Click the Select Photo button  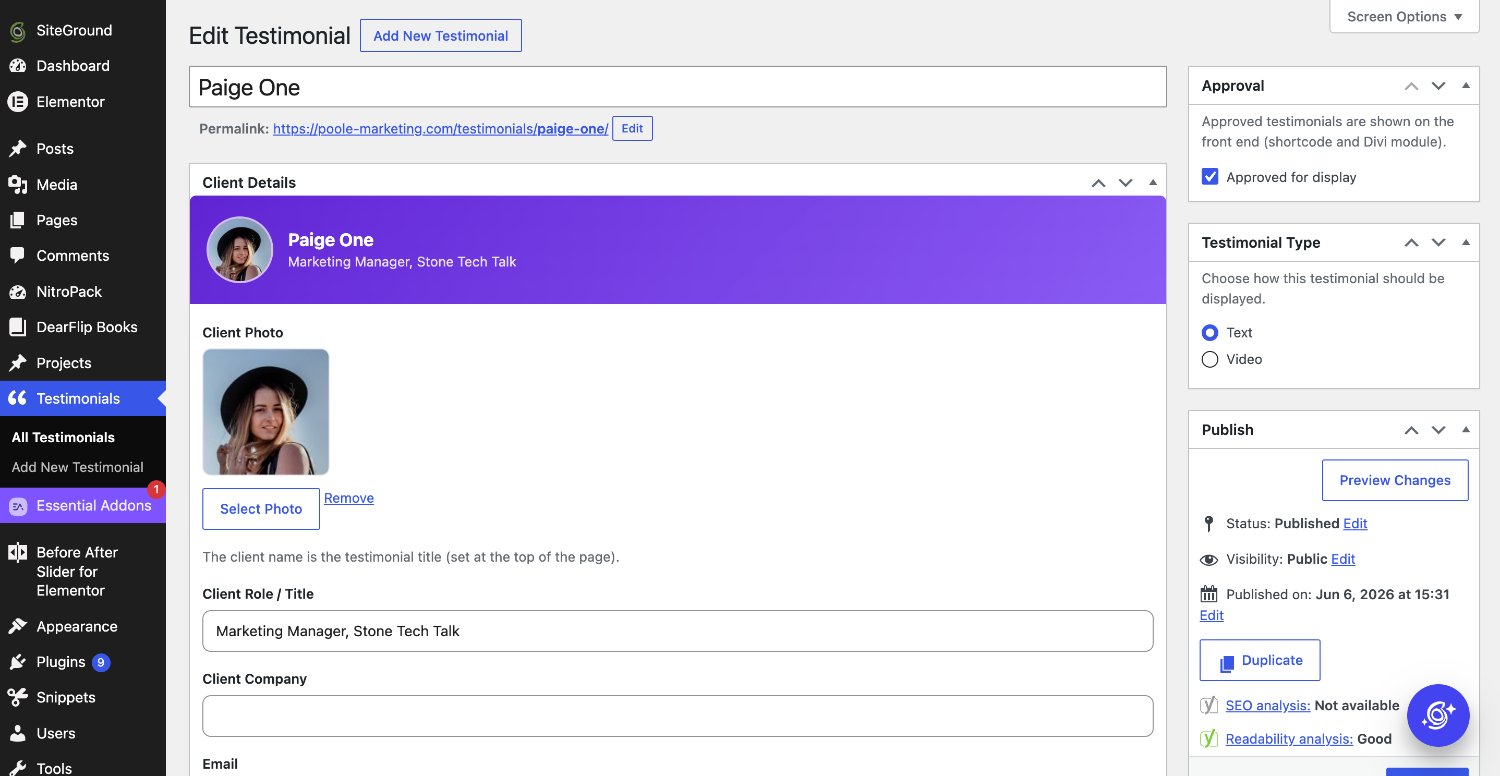[x=261, y=509]
